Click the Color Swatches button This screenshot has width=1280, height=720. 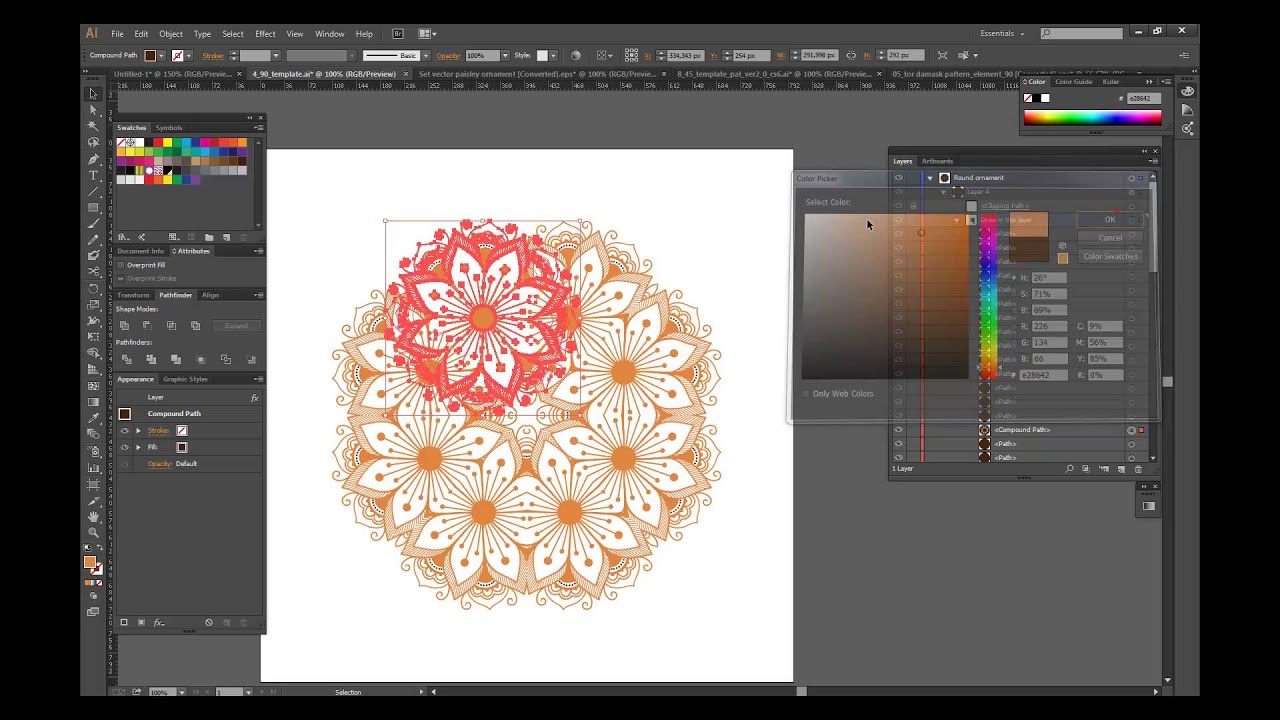[x=1109, y=256]
